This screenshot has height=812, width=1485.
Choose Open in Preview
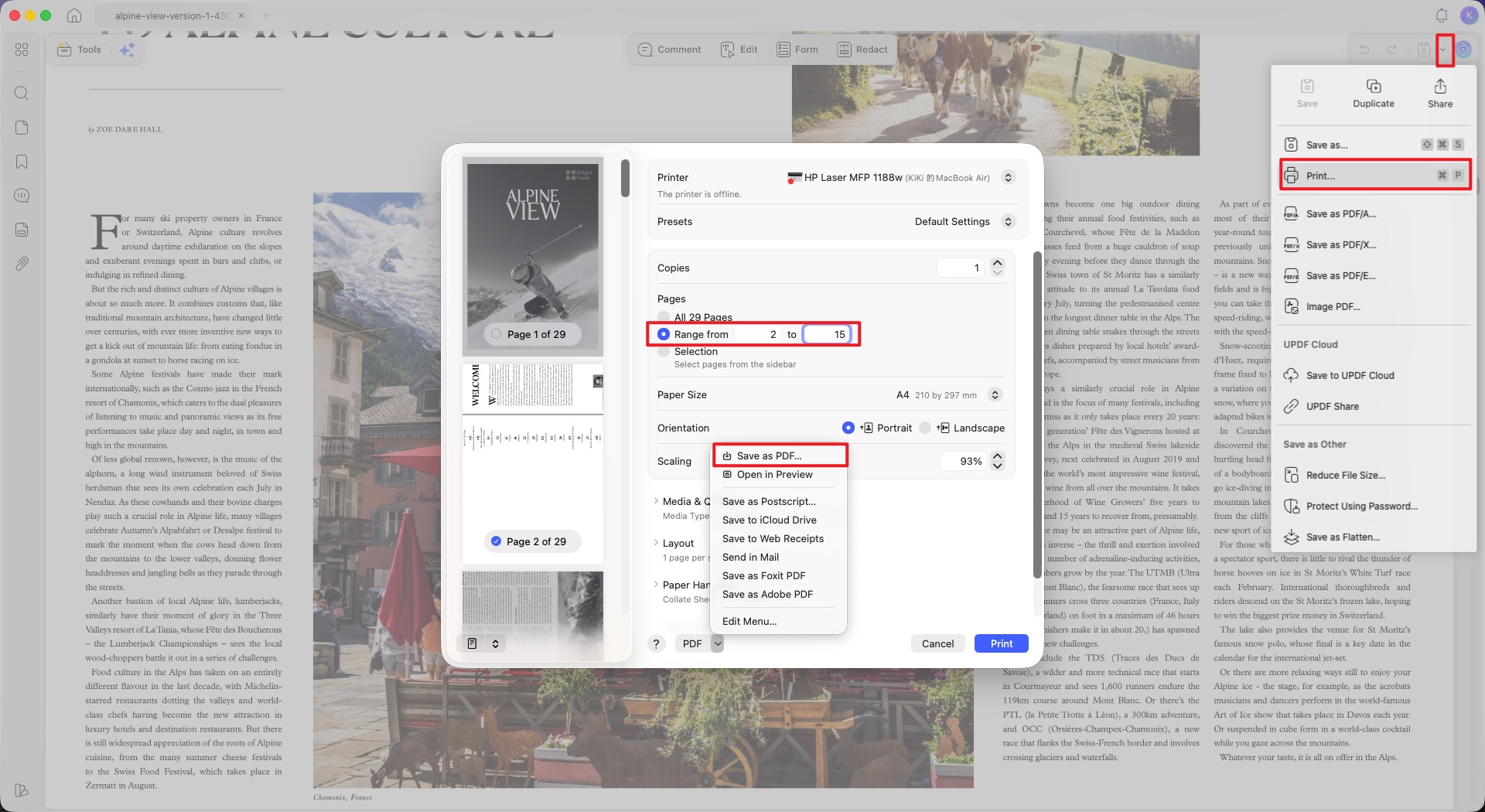pyautogui.click(x=779, y=475)
